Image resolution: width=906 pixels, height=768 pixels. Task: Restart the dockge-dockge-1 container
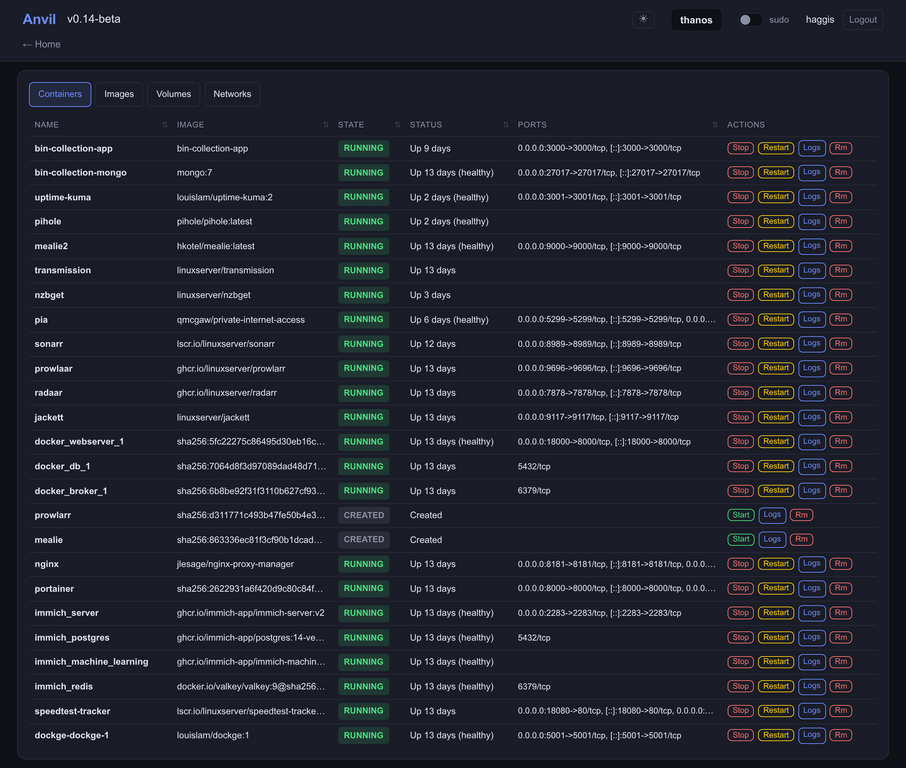click(775, 736)
